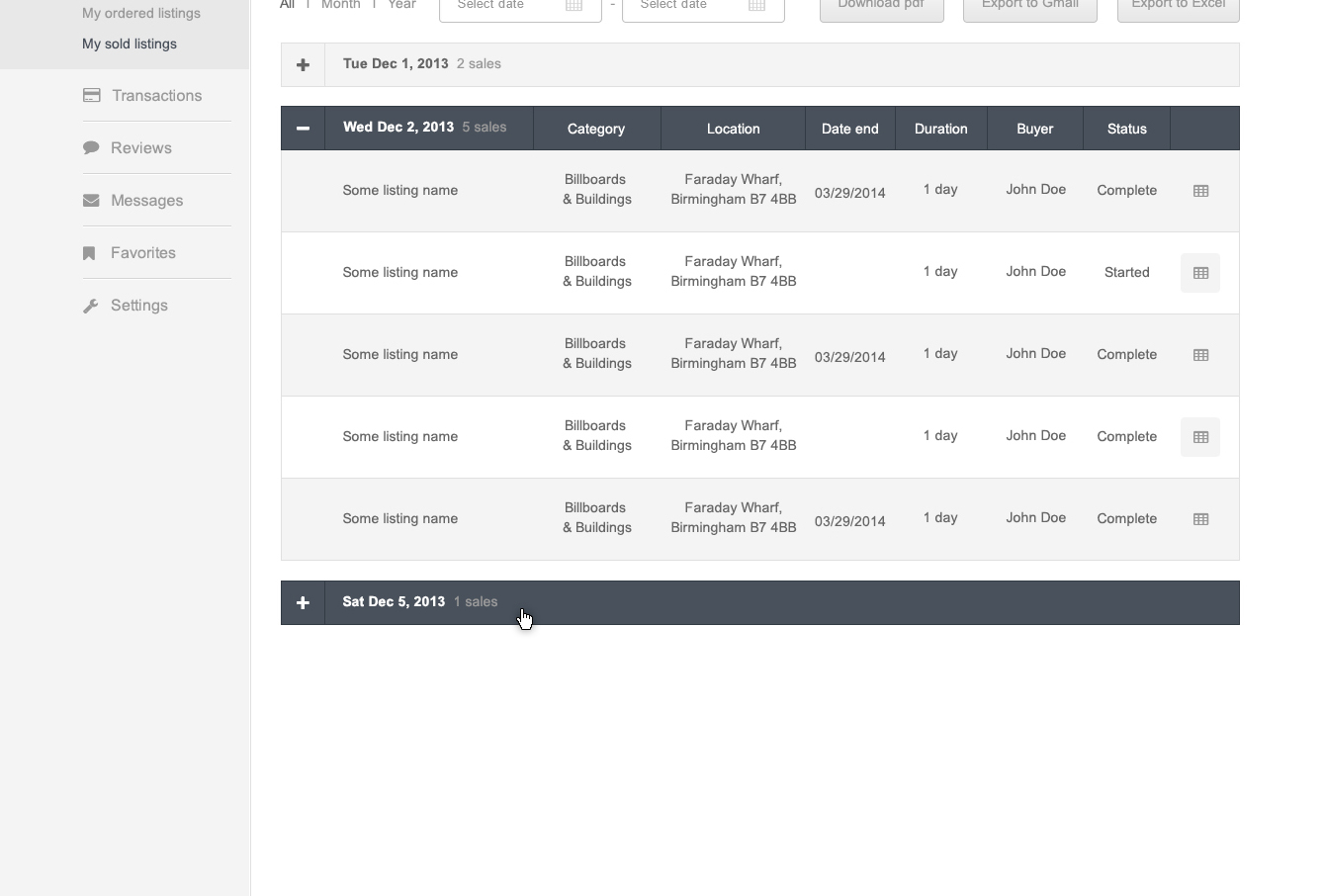Filter listings by Month
This screenshot has height=896, width=1325.
coord(341,5)
